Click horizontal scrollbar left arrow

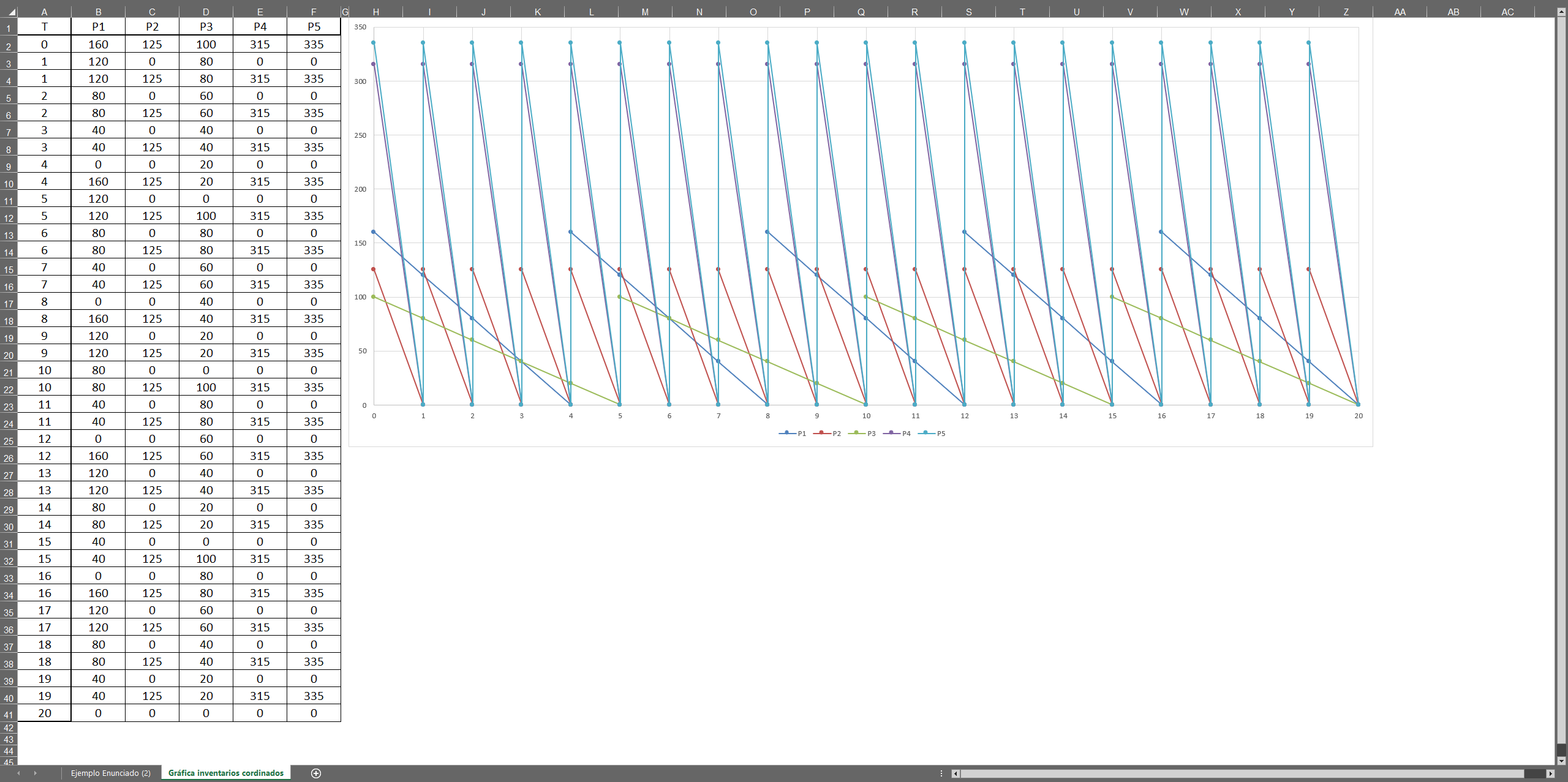956,773
